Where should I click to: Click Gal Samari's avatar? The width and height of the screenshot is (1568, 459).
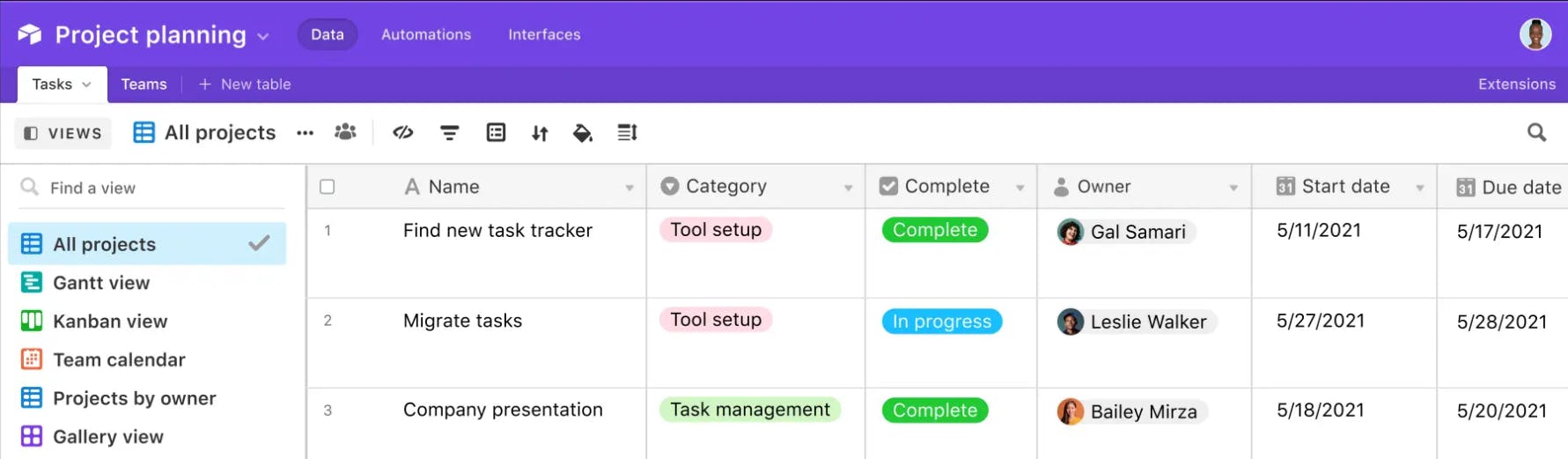click(1071, 232)
